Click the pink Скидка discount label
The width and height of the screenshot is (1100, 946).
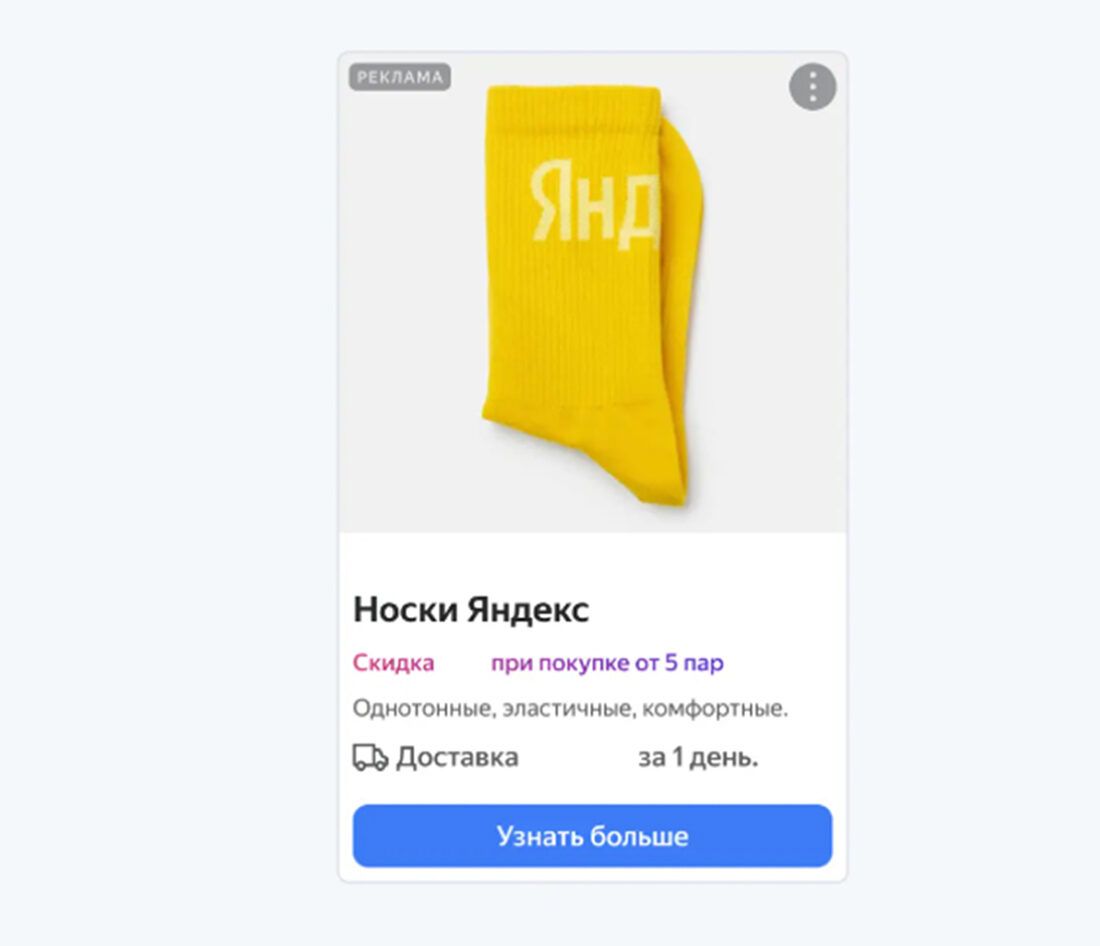(394, 662)
